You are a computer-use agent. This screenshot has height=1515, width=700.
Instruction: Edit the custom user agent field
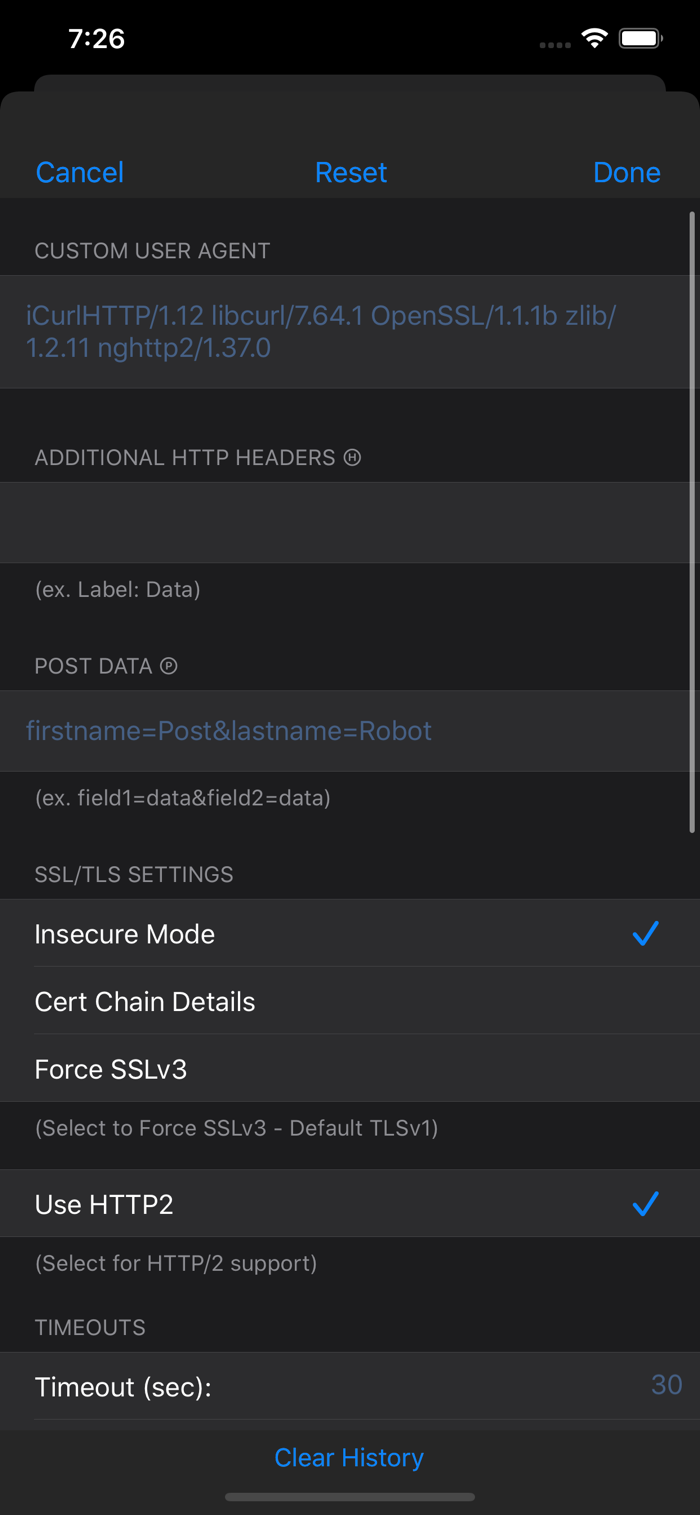(x=350, y=332)
